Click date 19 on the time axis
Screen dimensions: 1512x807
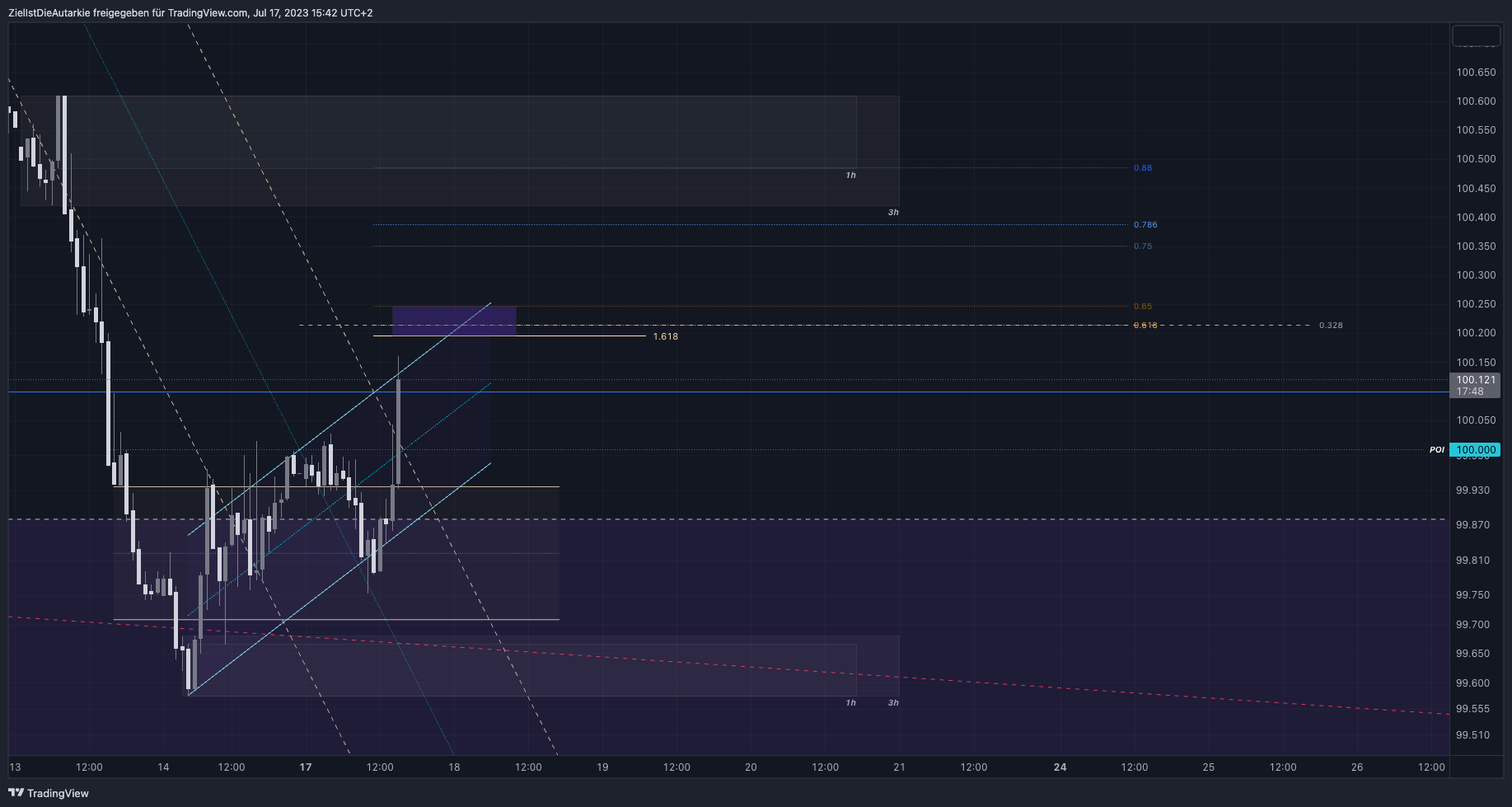[x=602, y=767]
